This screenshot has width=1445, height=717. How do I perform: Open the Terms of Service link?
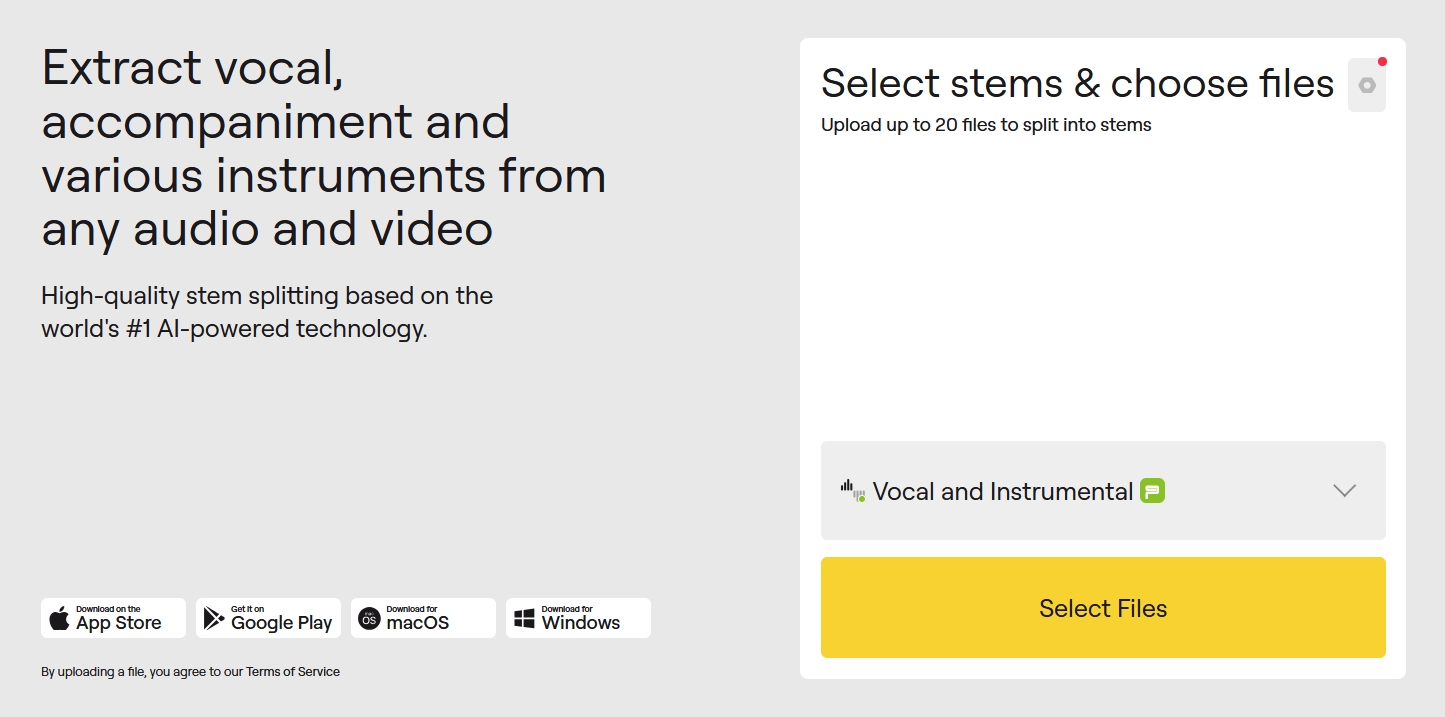point(293,672)
